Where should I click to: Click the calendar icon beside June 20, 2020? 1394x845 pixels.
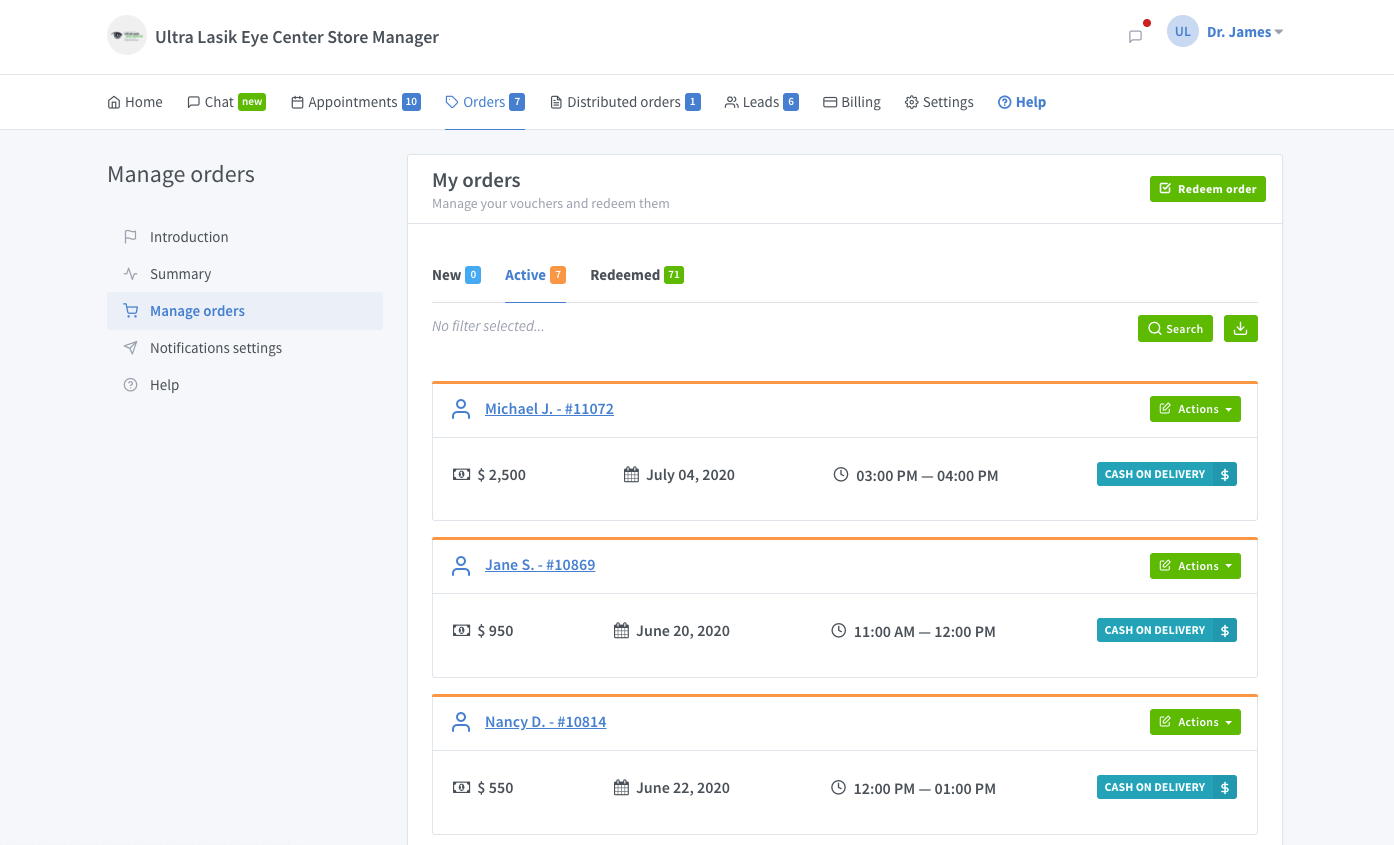(621, 631)
